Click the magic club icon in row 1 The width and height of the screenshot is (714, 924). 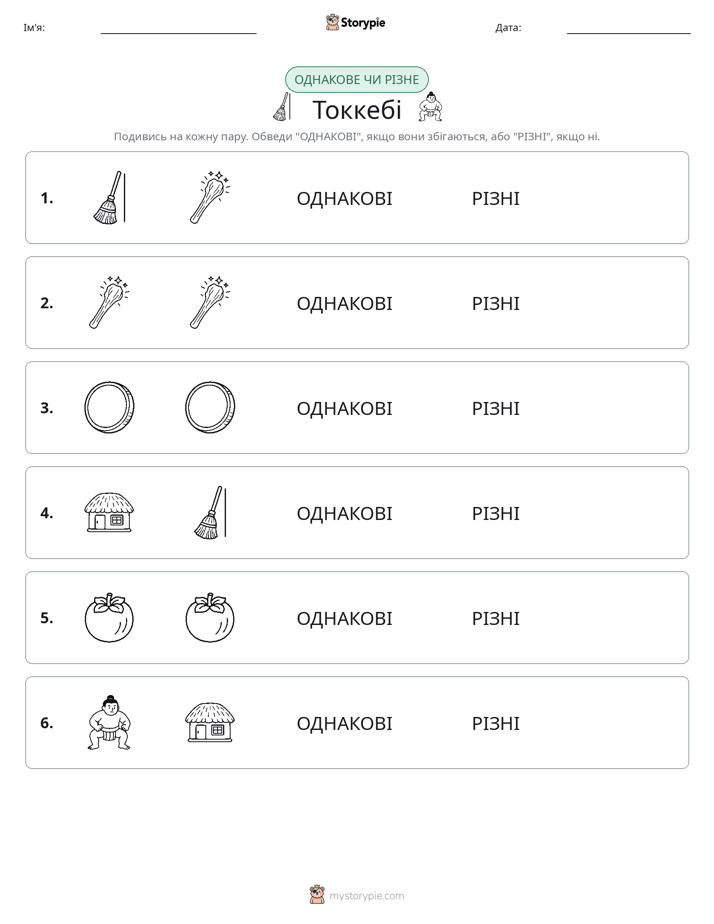click(210, 197)
